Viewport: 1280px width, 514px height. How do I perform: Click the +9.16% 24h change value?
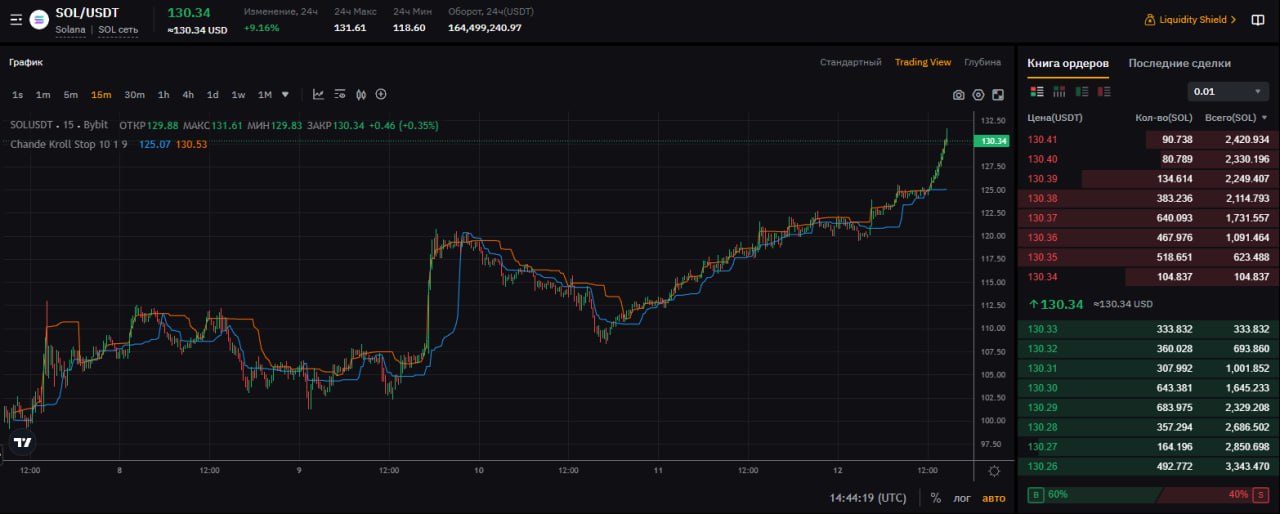261,28
